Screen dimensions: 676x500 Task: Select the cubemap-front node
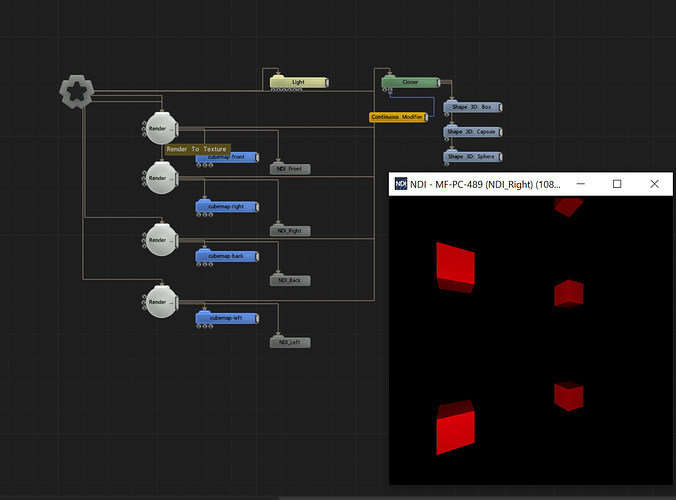click(227, 158)
